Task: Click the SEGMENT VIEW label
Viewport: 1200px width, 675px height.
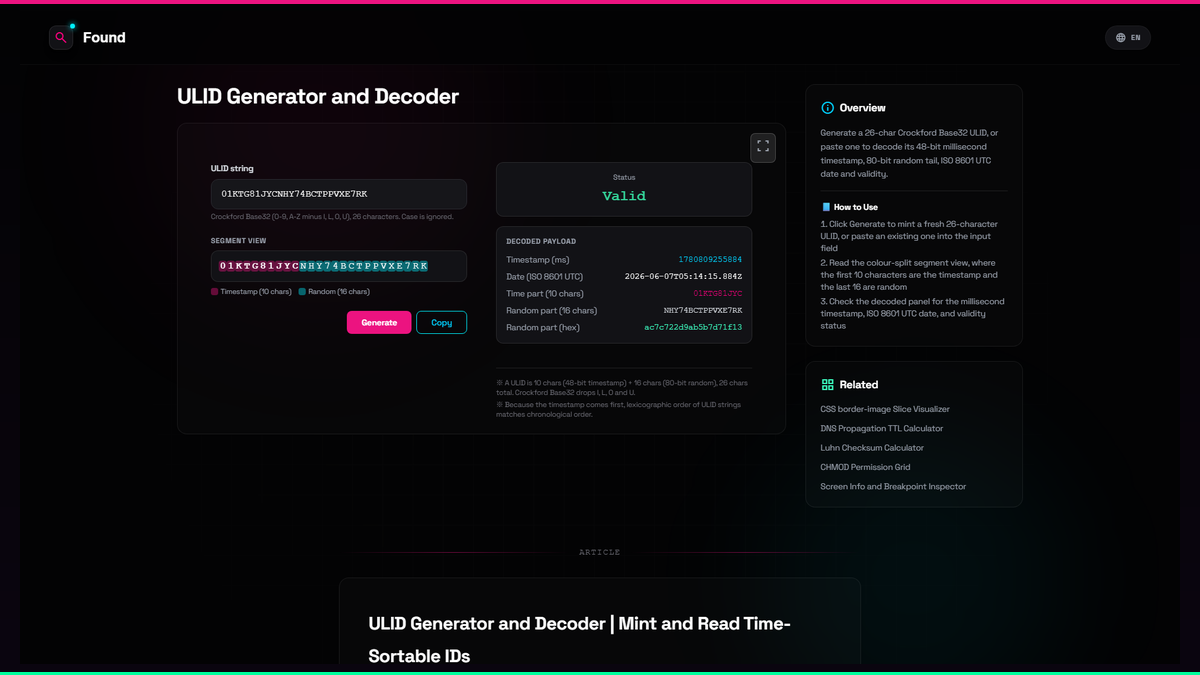Action: coord(238,241)
